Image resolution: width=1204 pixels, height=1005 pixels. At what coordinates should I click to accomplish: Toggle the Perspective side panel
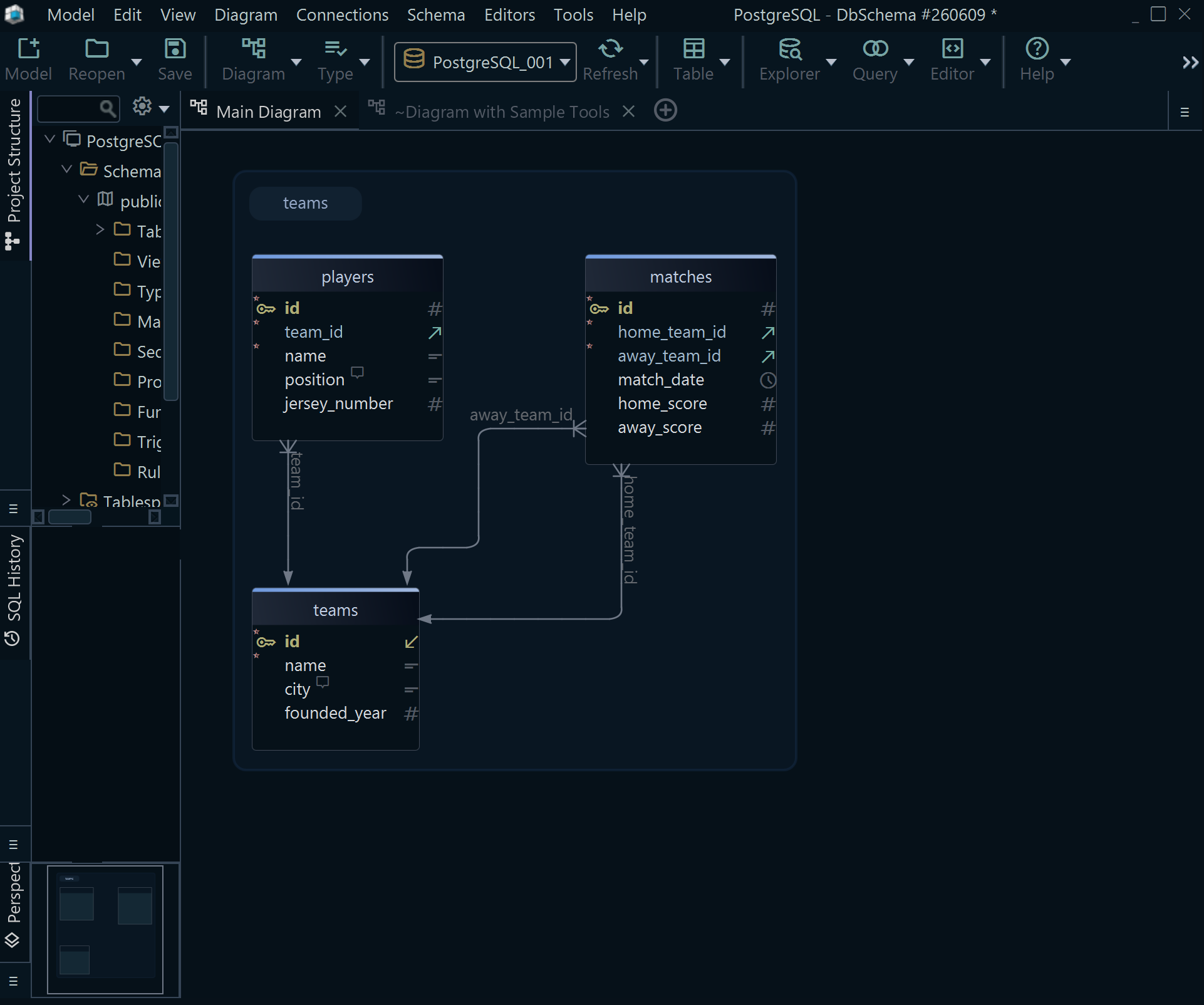(x=14, y=905)
